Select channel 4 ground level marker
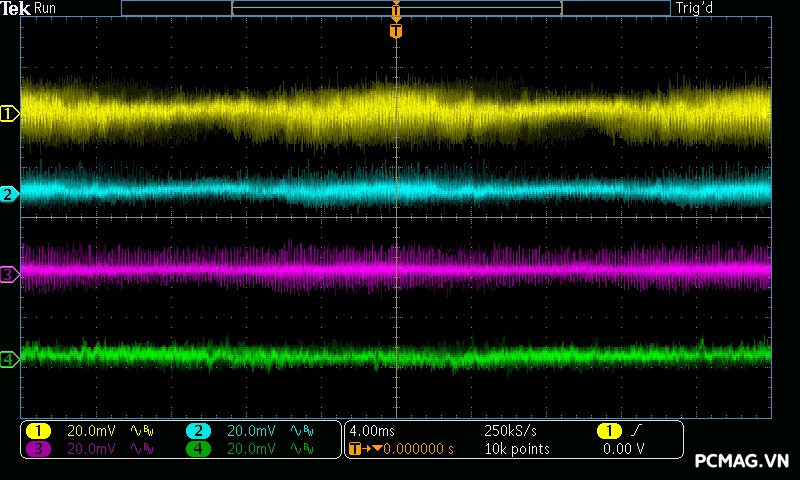800x480 pixels. (x=9, y=359)
